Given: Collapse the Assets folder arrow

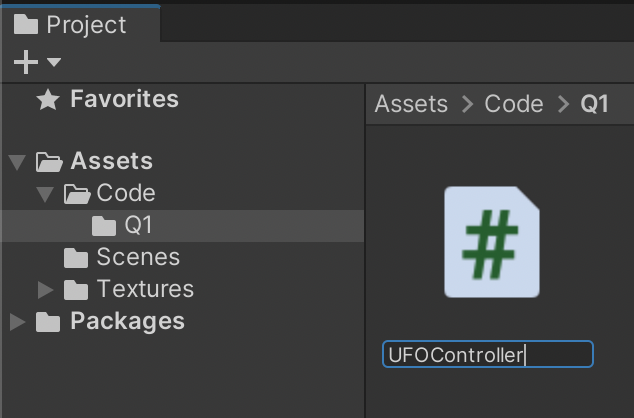Looking at the screenshot, I should click(x=16, y=162).
